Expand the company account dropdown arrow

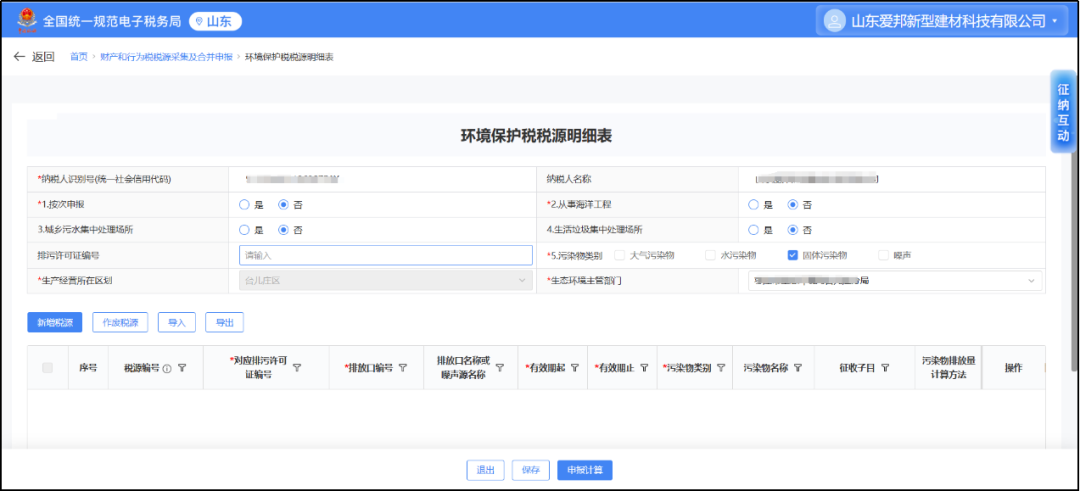(x=1055, y=21)
